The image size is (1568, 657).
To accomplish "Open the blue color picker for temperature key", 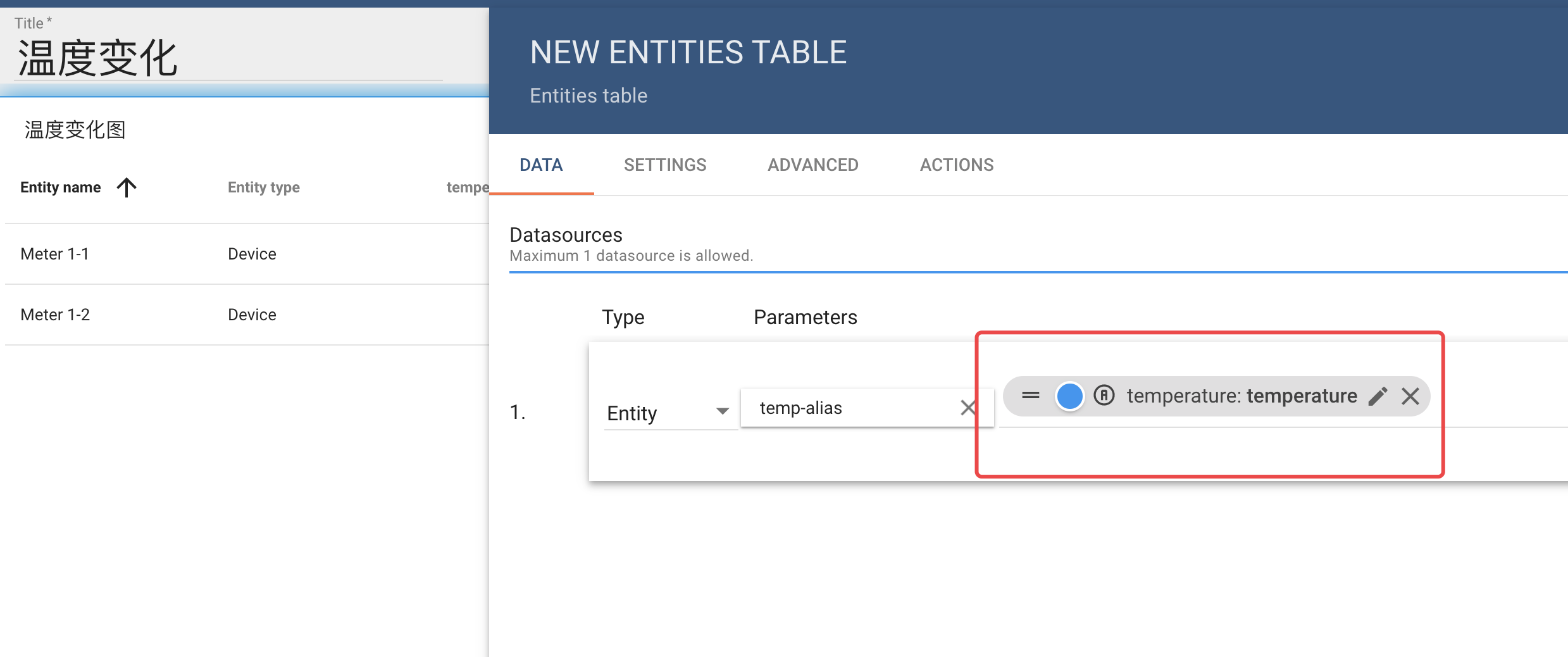I will coord(1069,396).
